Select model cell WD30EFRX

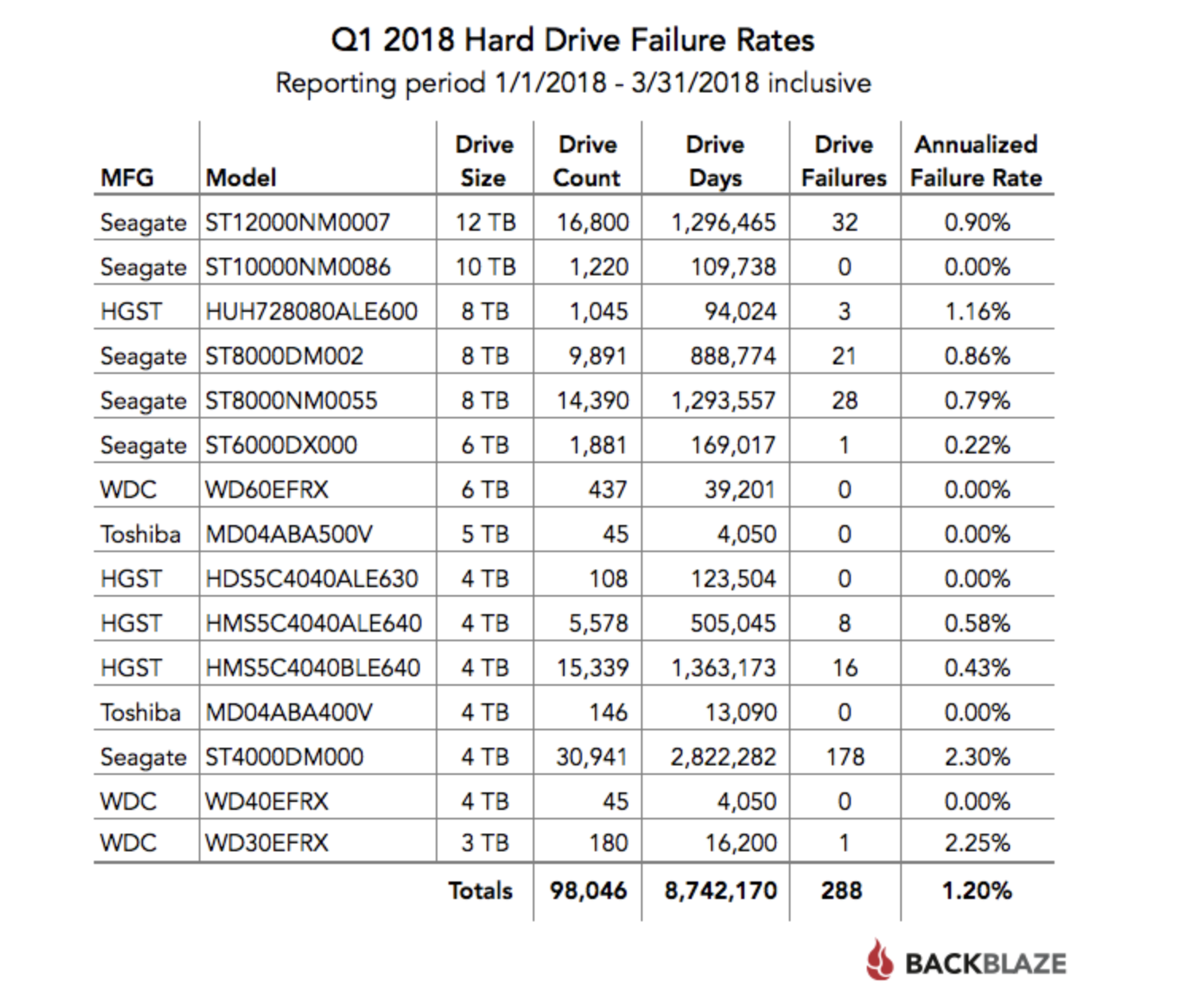pyautogui.click(x=266, y=843)
